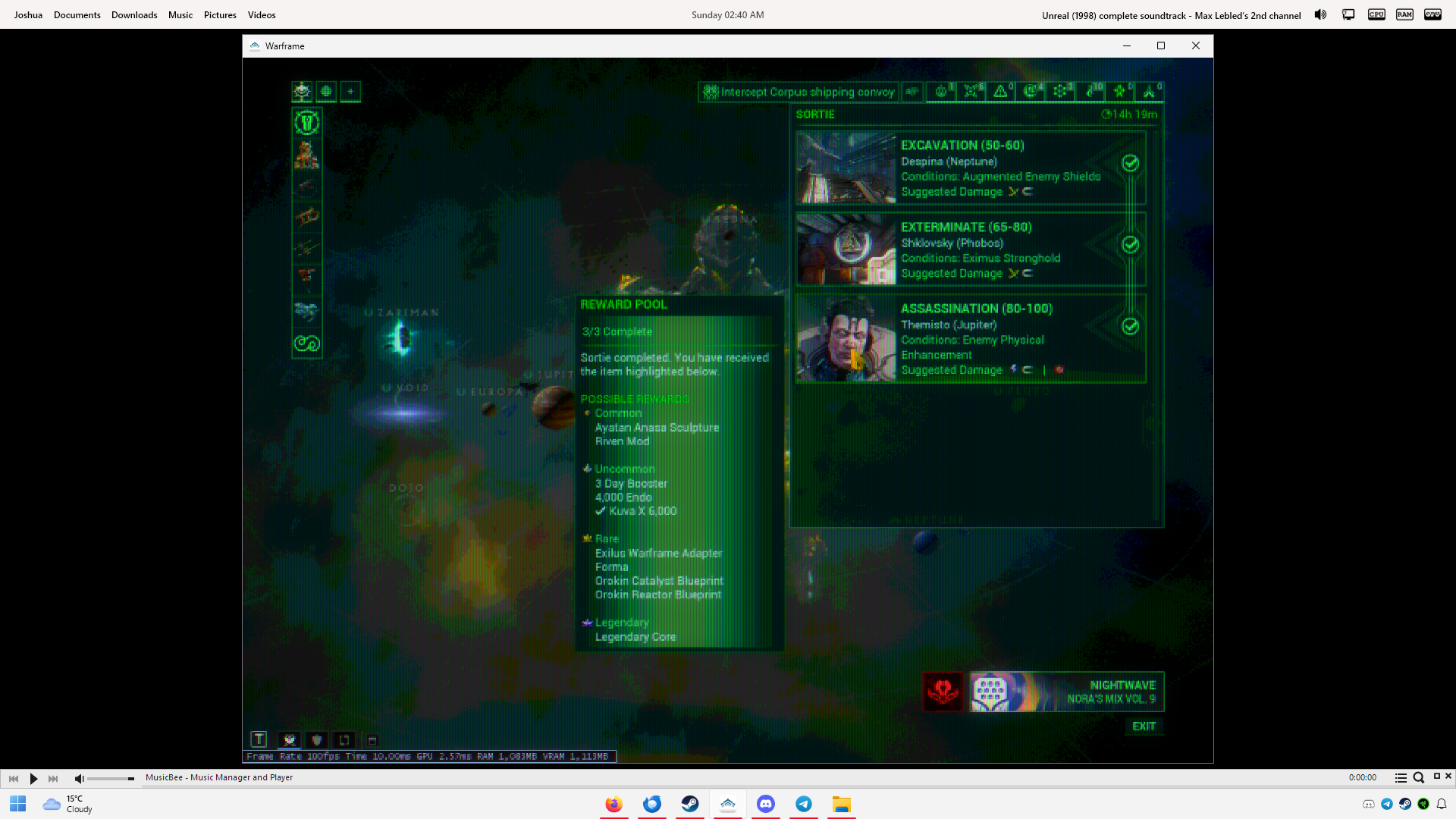The height and width of the screenshot is (819, 1456).
Task: Click the small window icon beside chat tabs
Action: pyautogui.click(x=372, y=741)
